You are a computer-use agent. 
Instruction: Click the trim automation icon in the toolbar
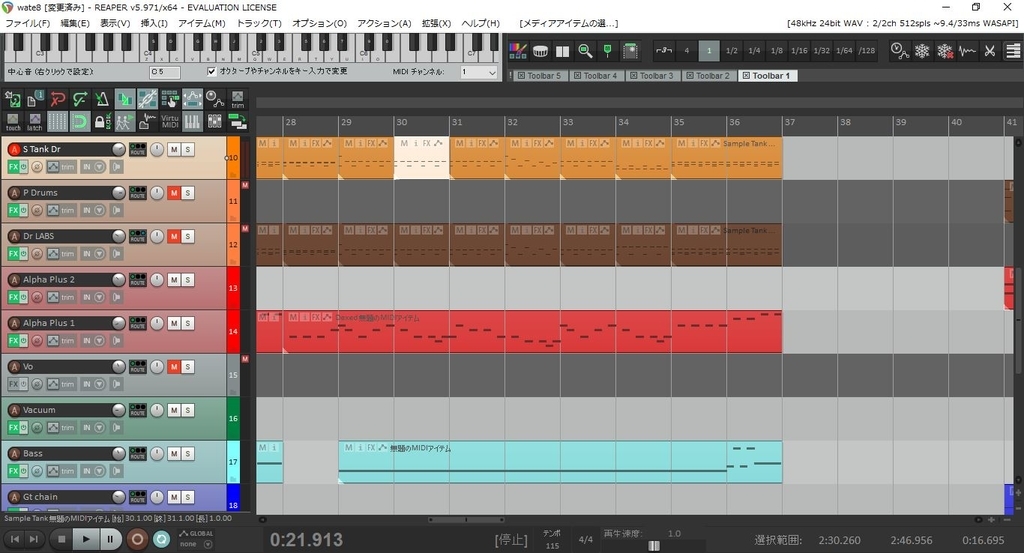tap(238, 99)
